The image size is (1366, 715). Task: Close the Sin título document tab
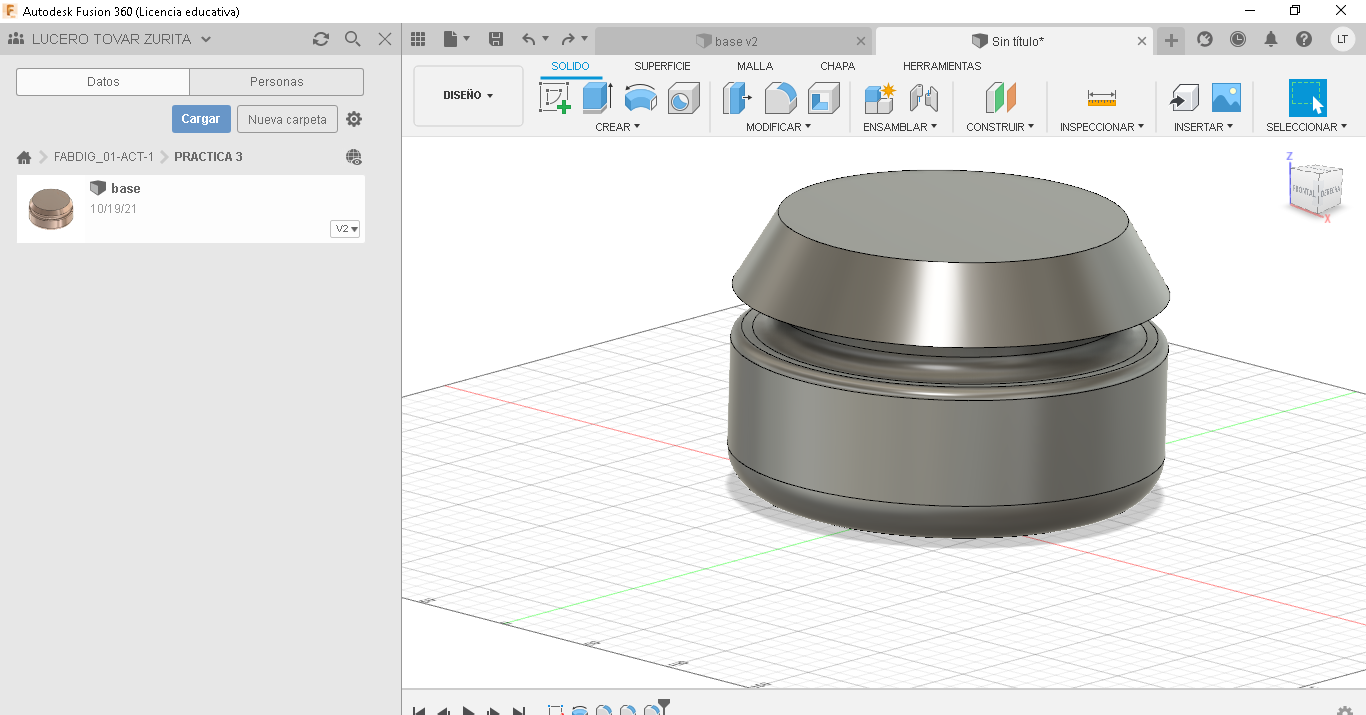click(1143, 41)
